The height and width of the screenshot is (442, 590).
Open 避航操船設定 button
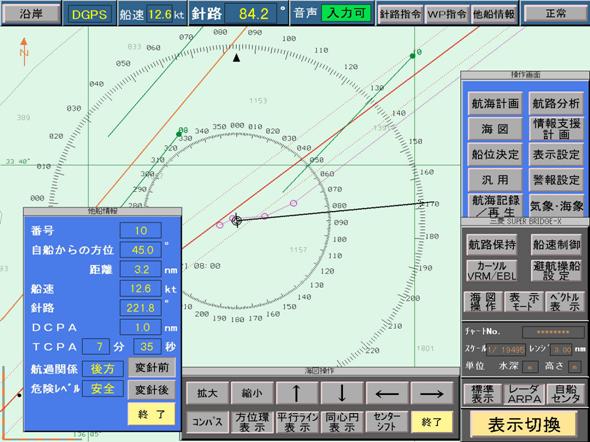point(556,271)
